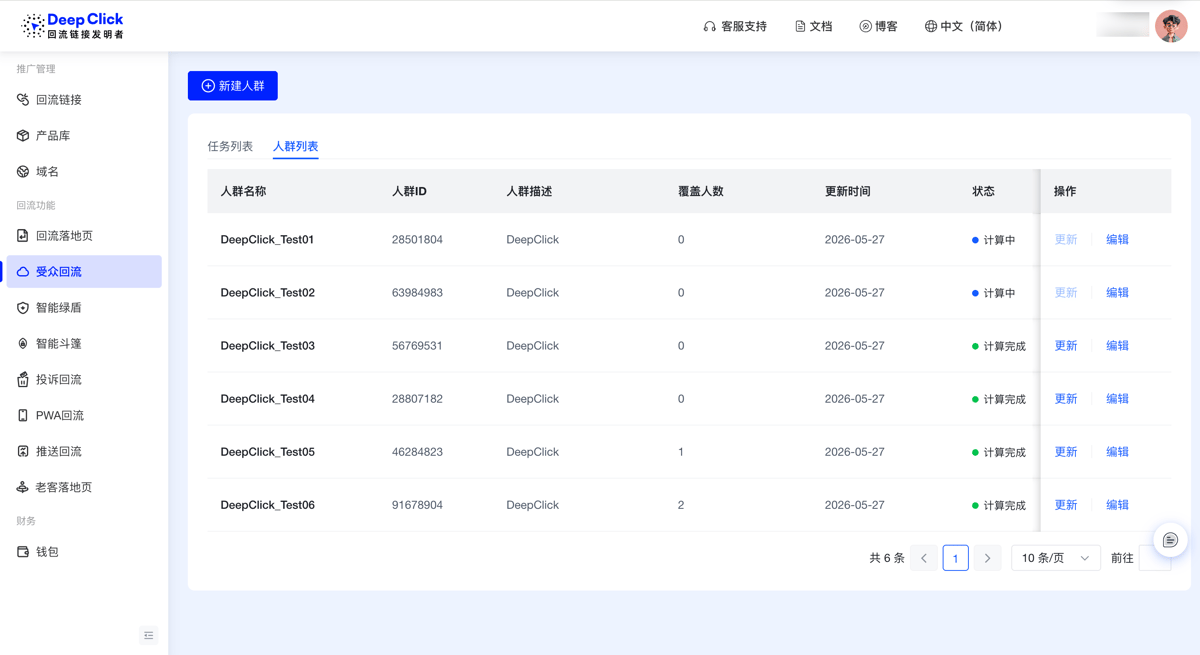Click 更新 for DeepClick_Test01
Screen dimensions: 1200x655
point(1066,240)
